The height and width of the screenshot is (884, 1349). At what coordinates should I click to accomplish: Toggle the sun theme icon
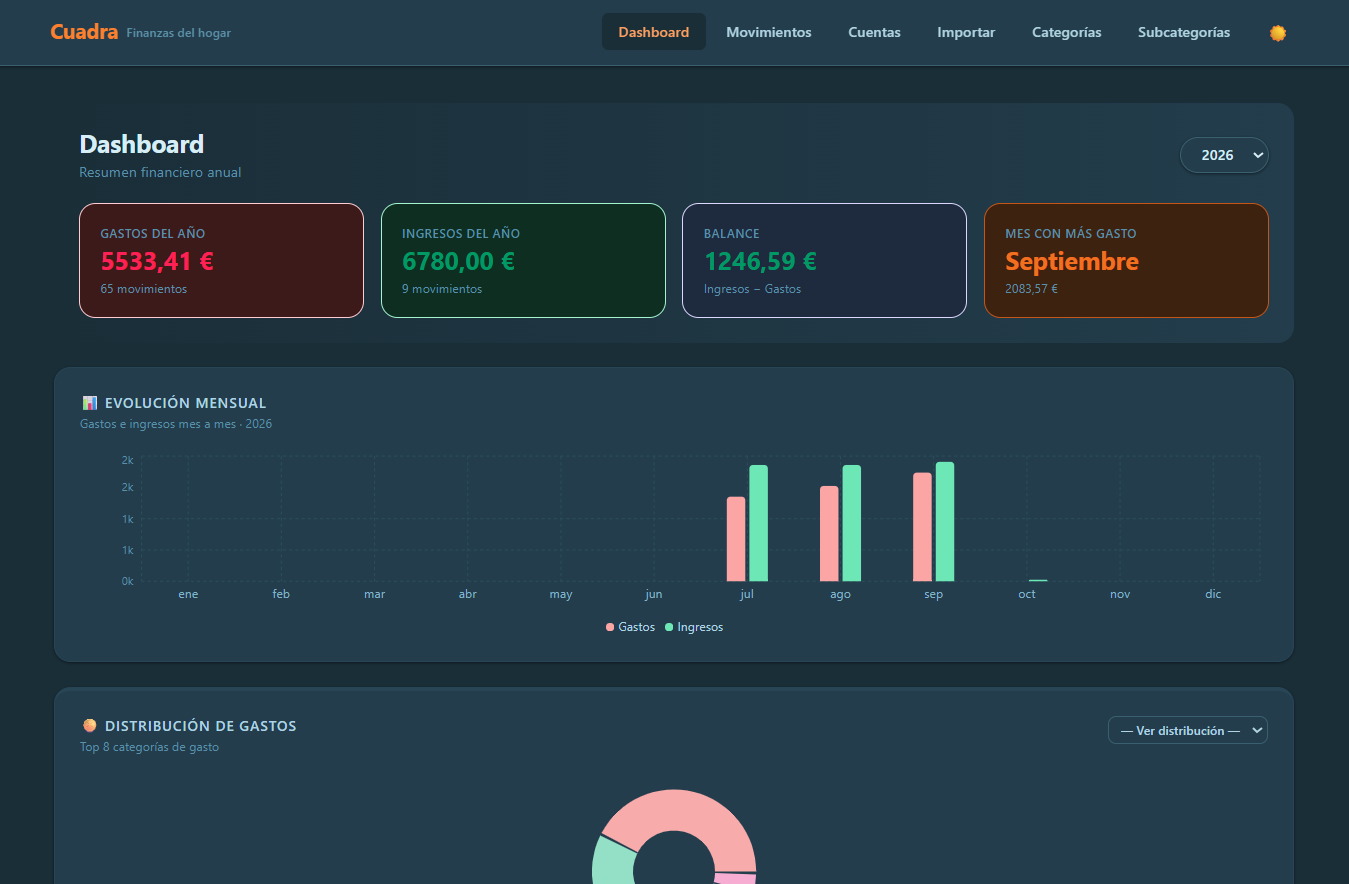[x=1277, y=33]
